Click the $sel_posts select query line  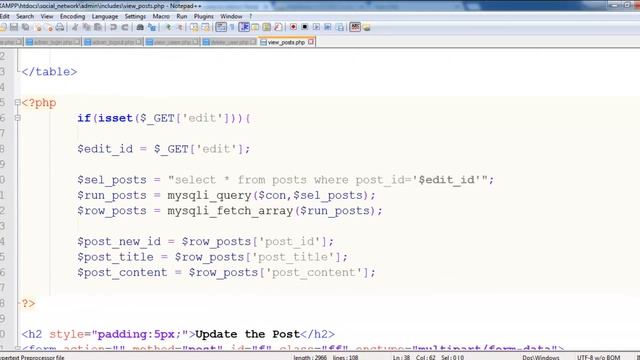286,180
